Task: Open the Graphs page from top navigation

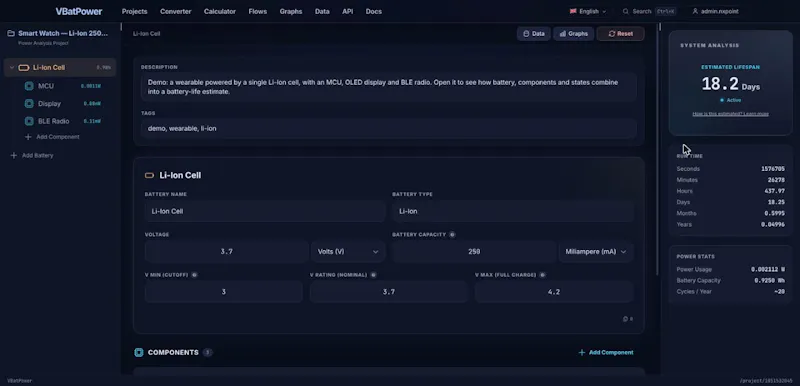Action: click(x=291, y=11)
